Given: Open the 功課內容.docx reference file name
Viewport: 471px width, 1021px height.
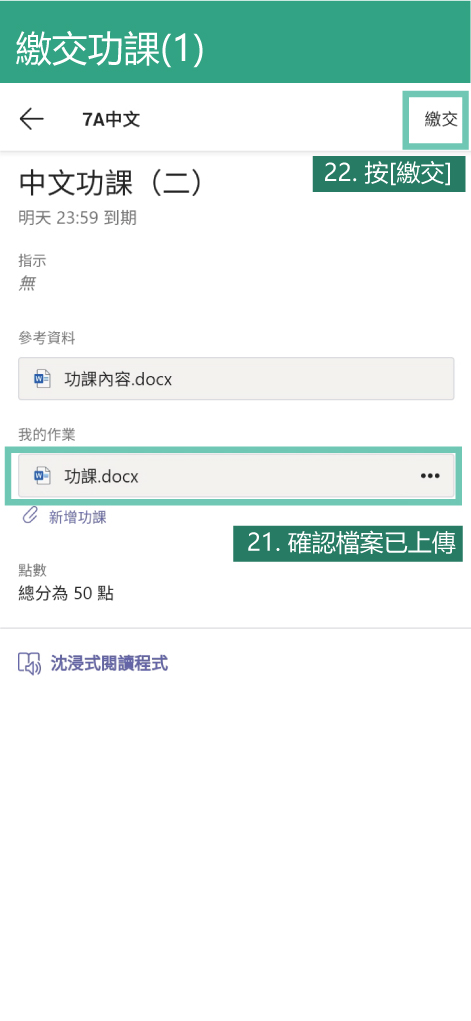Looking at the screenshot, I should coord(118,379).
